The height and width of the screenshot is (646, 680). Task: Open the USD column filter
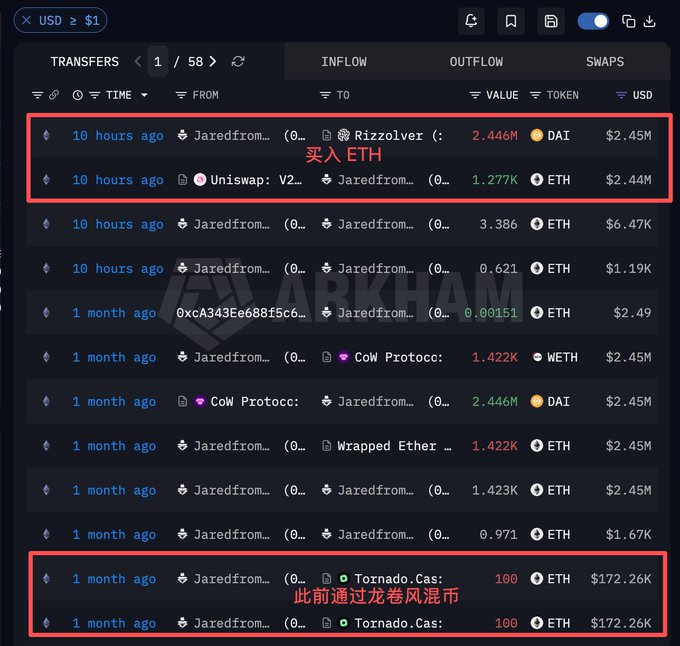coord(621,95)
